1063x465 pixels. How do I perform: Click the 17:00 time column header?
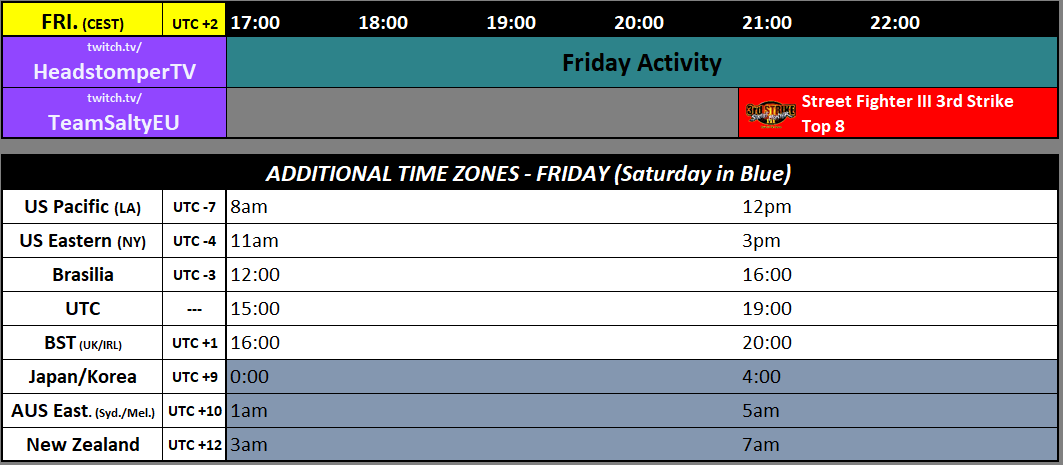point(255,23)
